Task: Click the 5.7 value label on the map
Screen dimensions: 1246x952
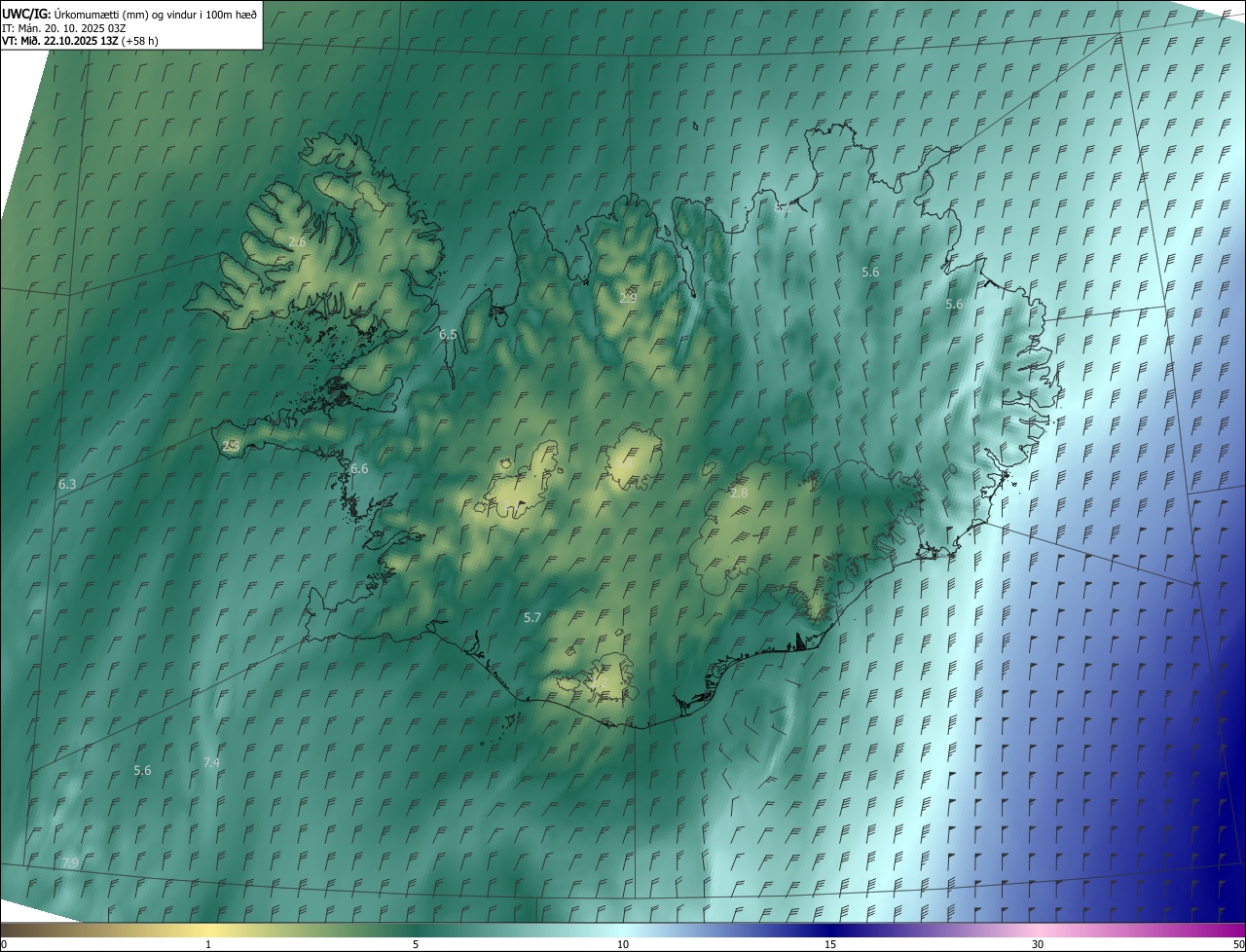Action: 532,617
